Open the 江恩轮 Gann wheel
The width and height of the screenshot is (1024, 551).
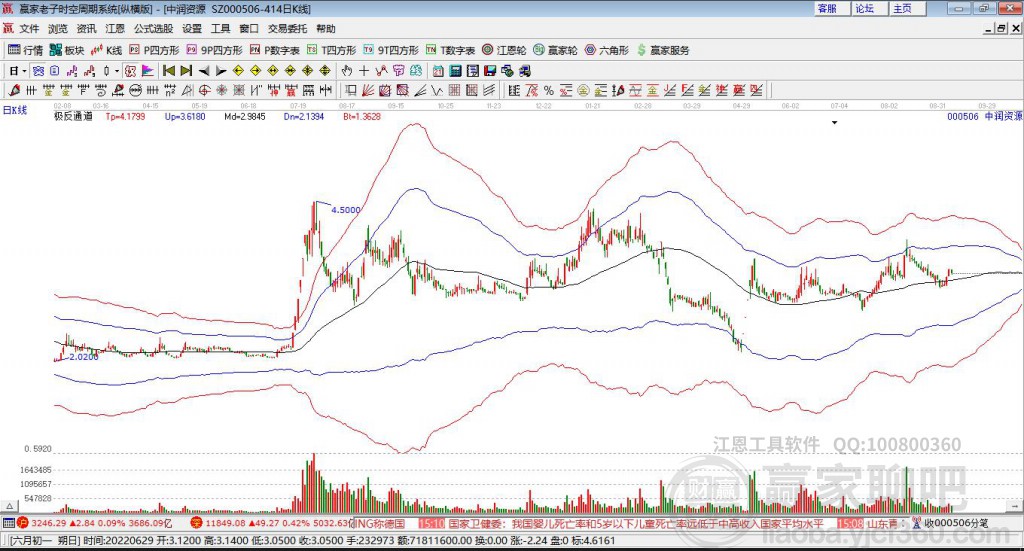click(504, 50)
